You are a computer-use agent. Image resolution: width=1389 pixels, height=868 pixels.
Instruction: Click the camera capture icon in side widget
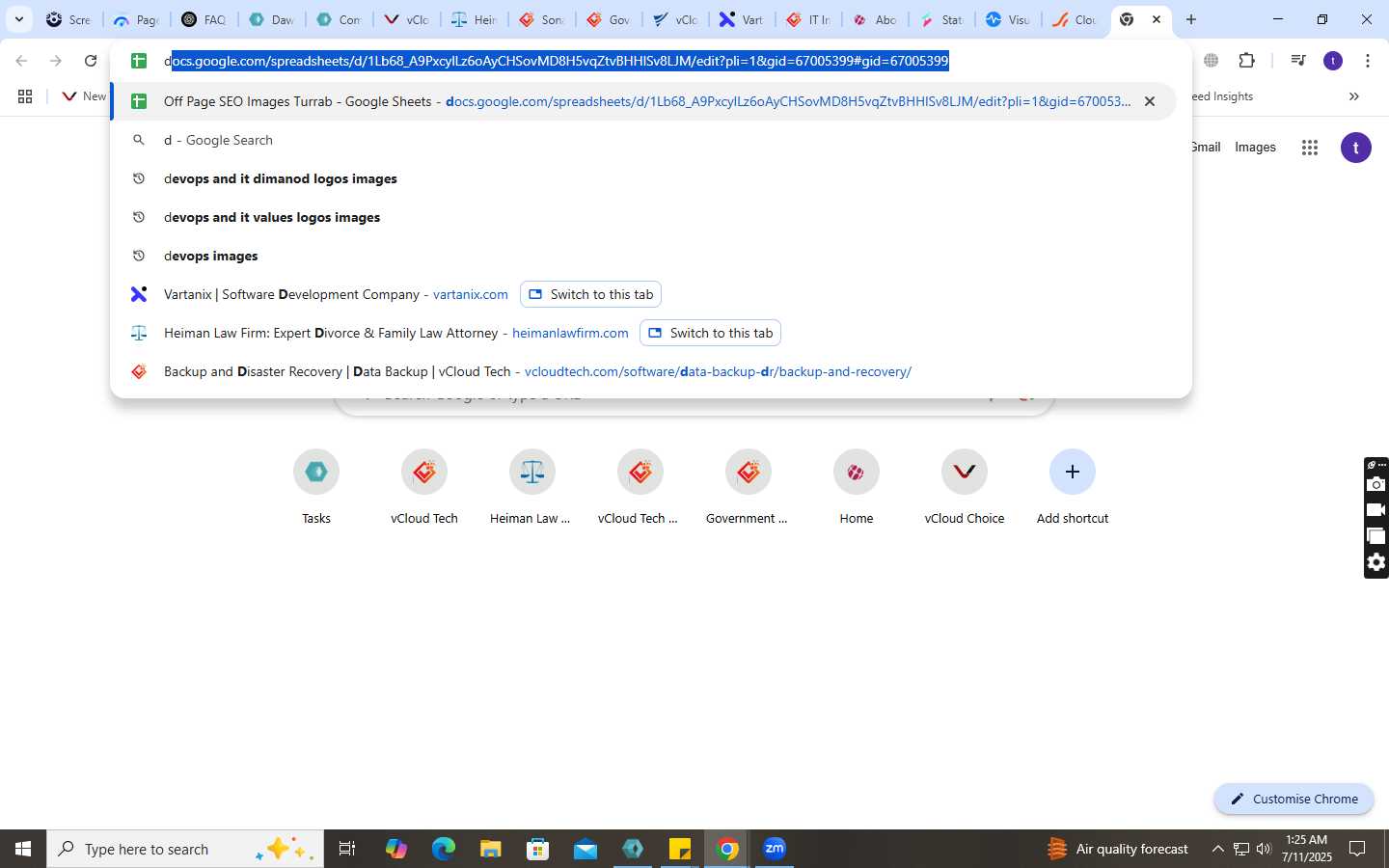1376,484
